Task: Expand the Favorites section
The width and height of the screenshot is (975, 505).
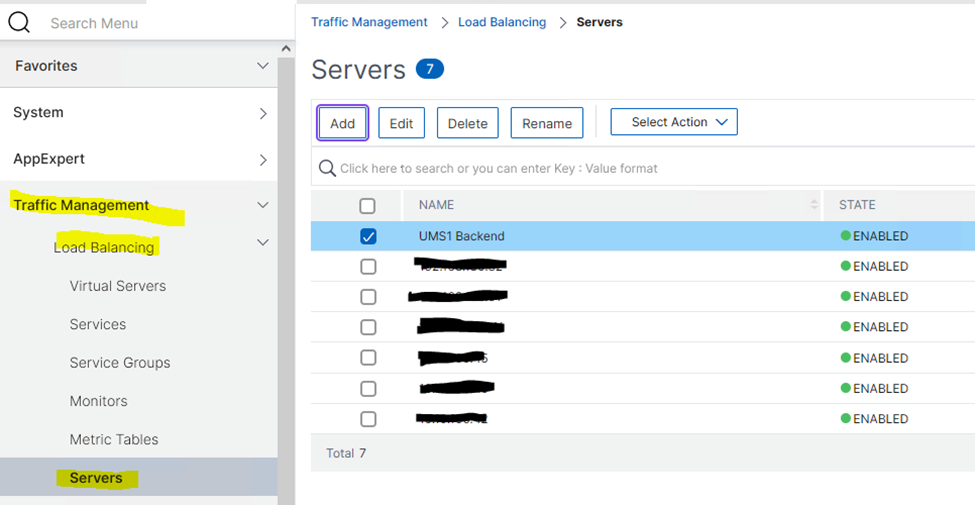Action: pyautogui.click(x=262, y=66)
